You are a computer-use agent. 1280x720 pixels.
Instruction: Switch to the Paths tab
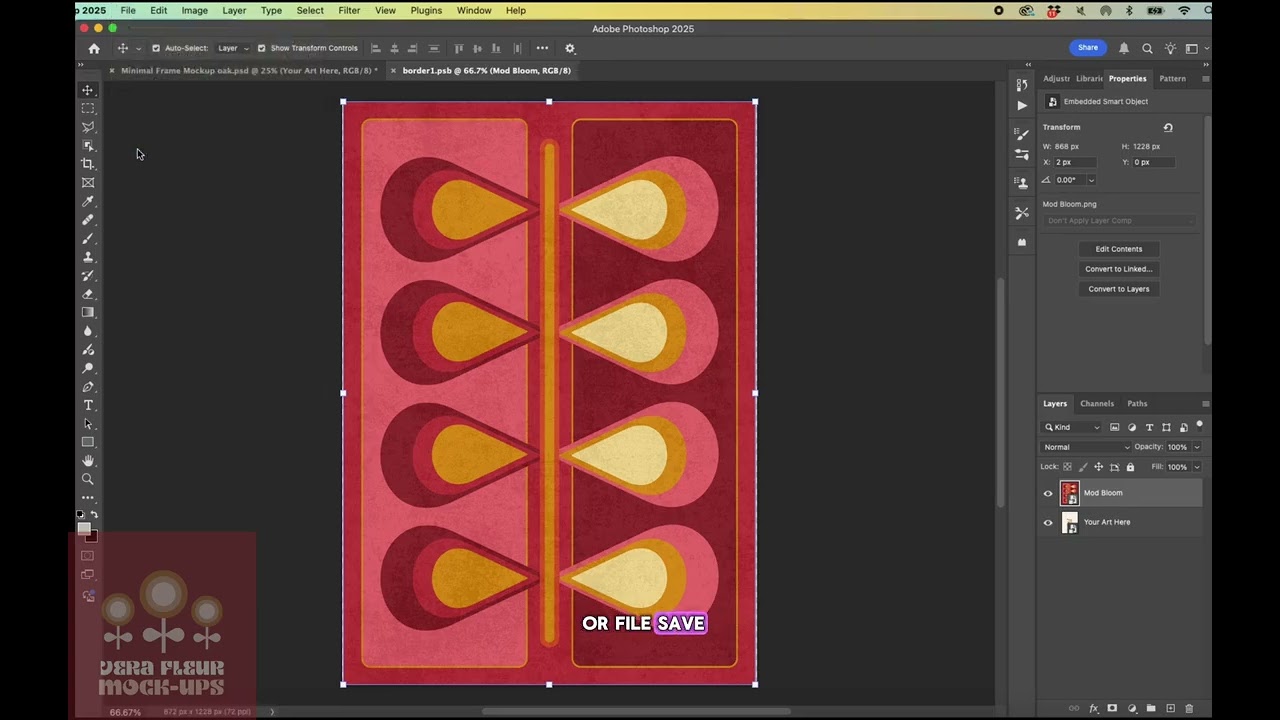pos(1137,404)
